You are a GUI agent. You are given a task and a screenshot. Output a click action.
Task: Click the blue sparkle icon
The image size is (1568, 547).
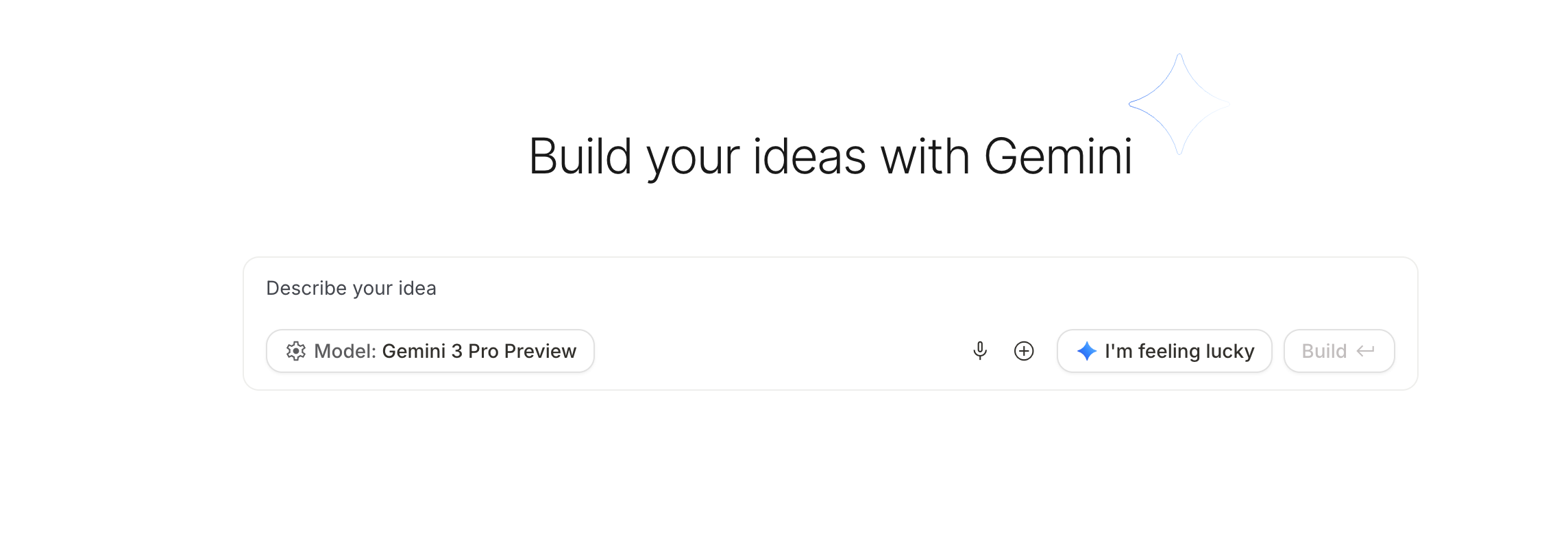(x=1086, y=351)
